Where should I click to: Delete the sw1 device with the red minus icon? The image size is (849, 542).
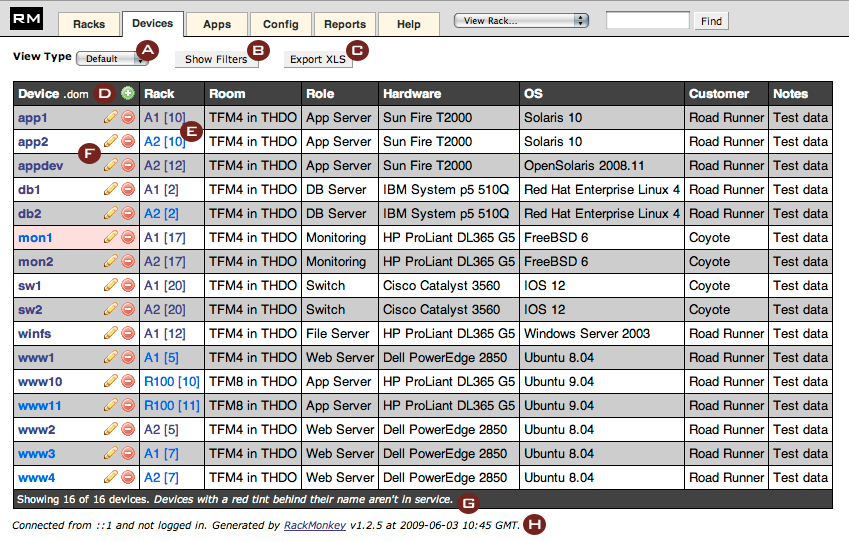pyautogui.click(x=128, y=285)
